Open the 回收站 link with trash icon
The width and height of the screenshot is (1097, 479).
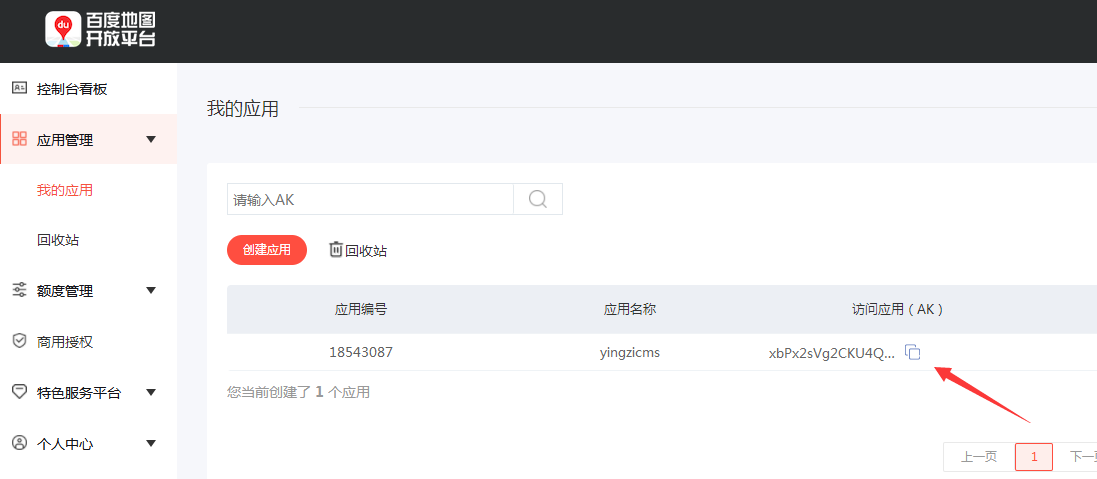358,250
